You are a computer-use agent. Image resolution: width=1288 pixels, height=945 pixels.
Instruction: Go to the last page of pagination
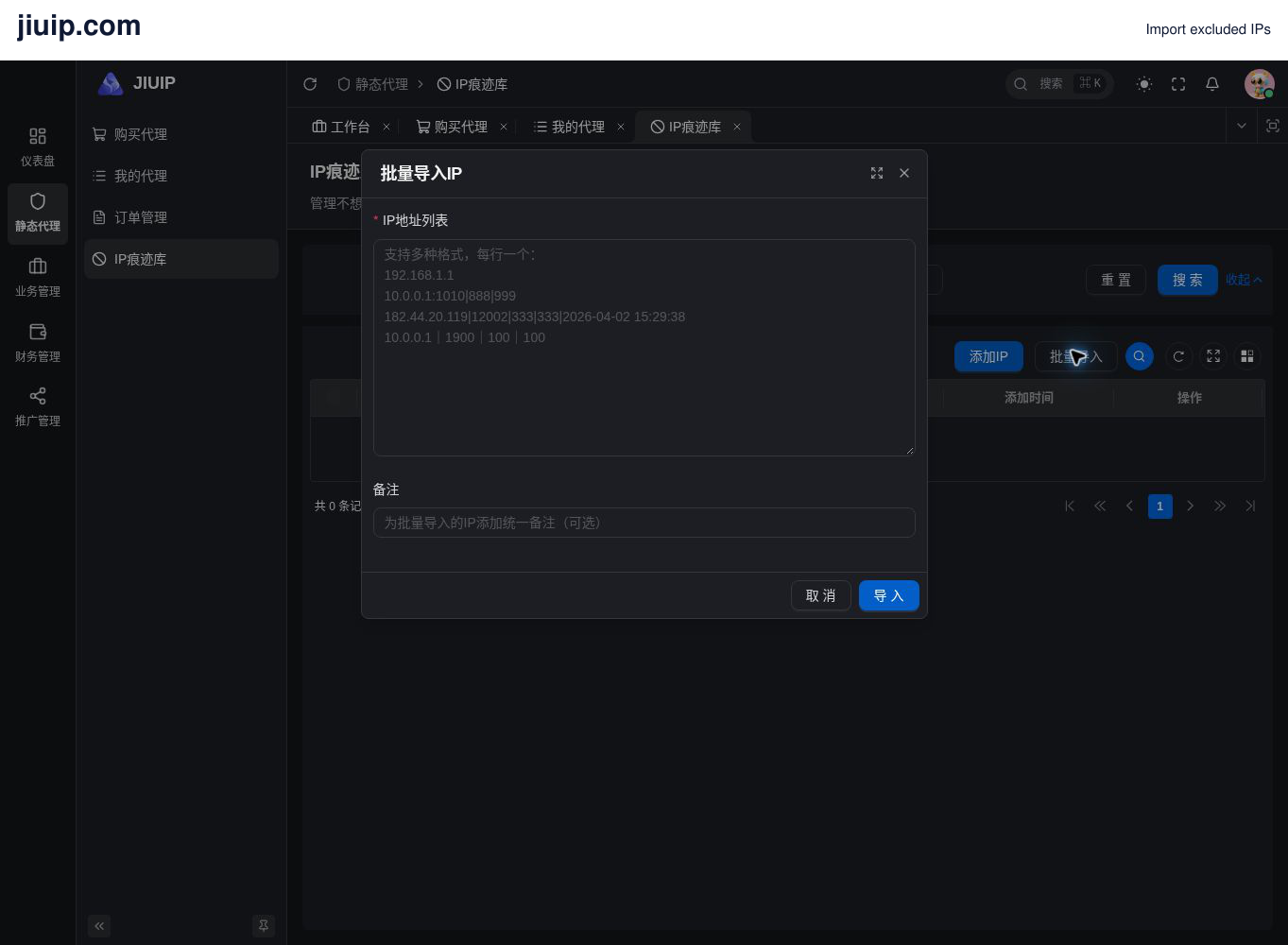coord(1250,507)
